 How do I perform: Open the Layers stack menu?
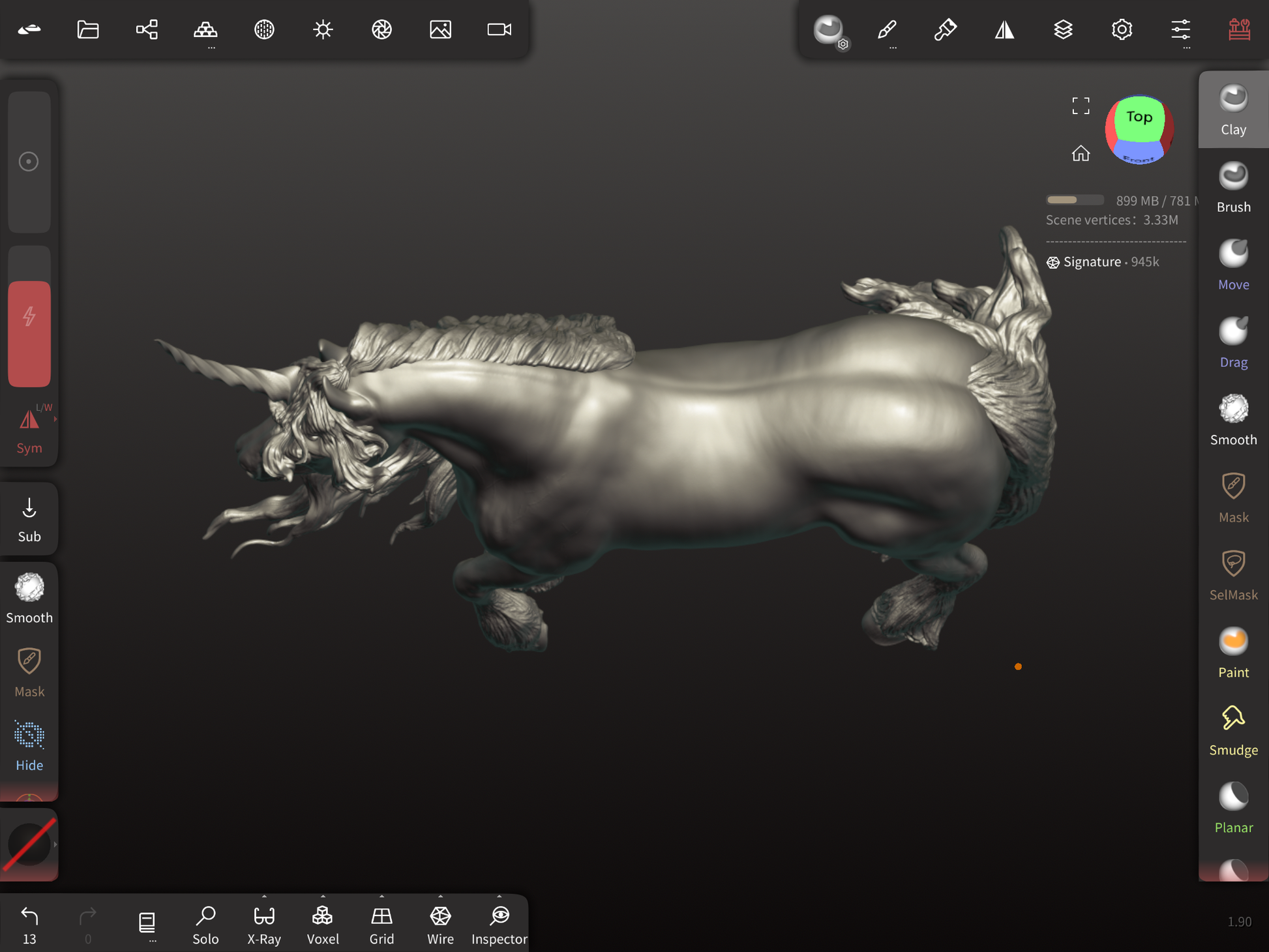click(1063, 29)
